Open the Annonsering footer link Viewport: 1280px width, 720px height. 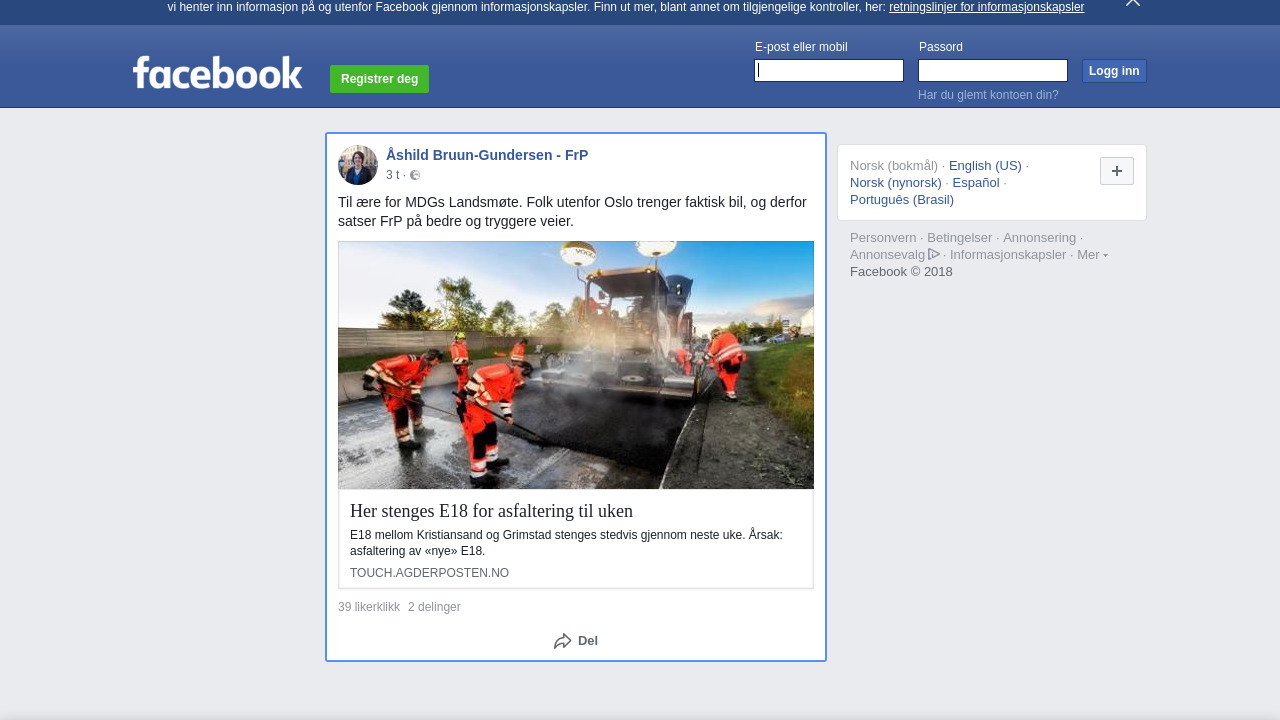tap(1039, 237)
